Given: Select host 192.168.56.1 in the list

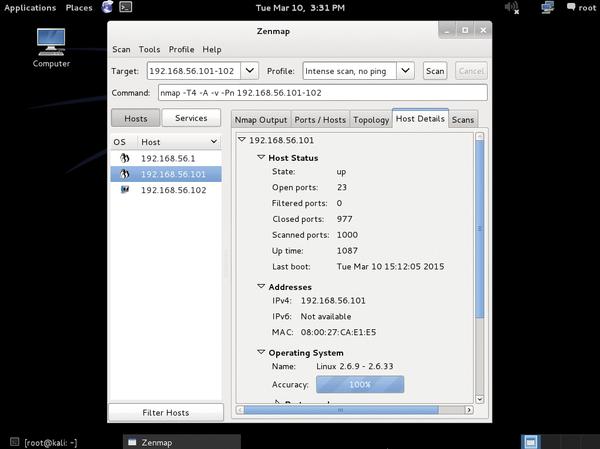Looking at the screenshot, I should (166, 158).
